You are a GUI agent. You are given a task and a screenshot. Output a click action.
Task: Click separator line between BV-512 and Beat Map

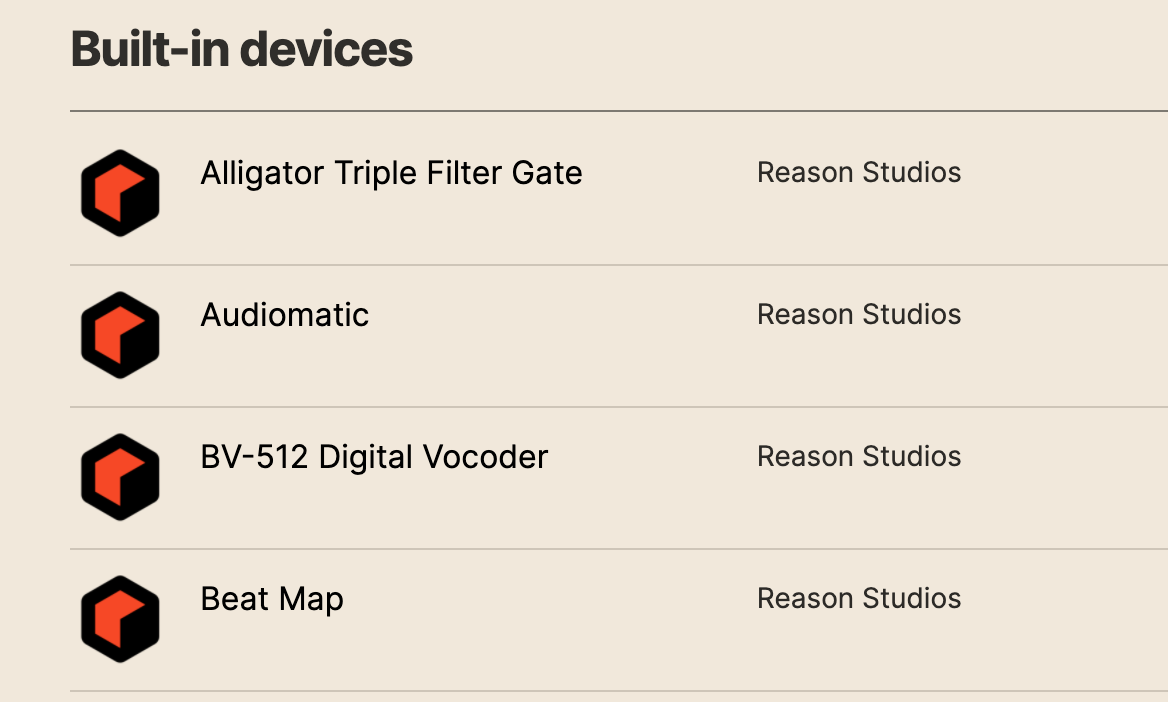(619, 549)
